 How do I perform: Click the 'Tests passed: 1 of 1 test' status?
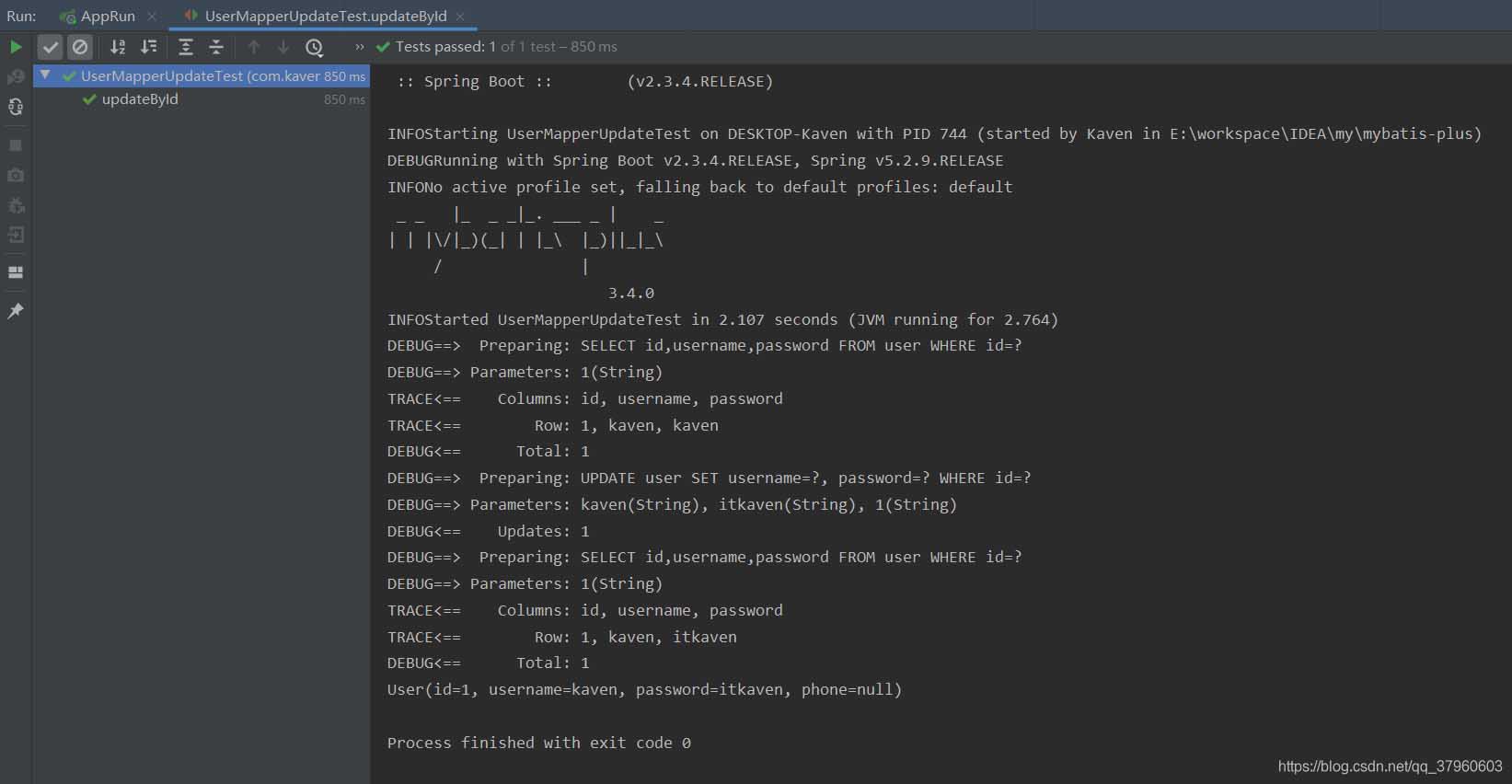click(506, 47)
